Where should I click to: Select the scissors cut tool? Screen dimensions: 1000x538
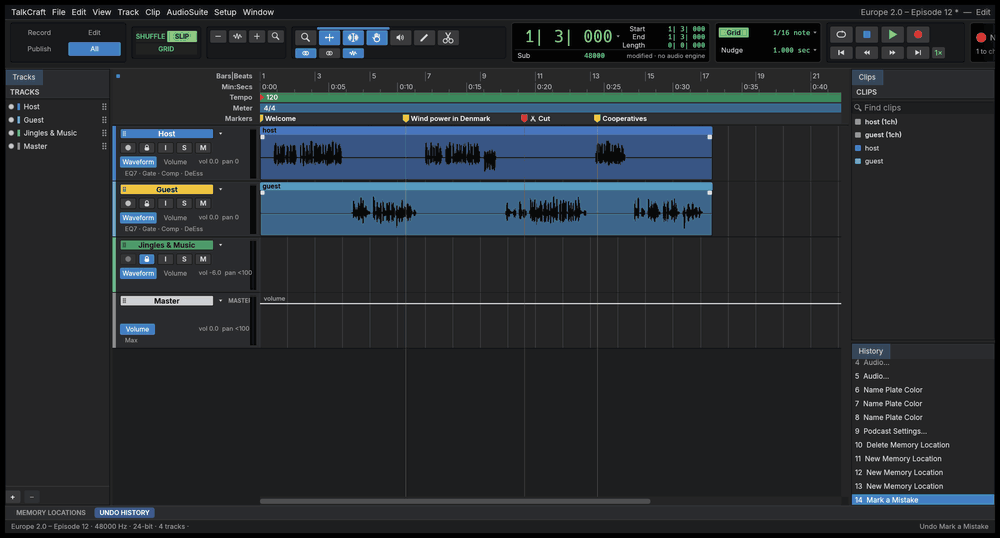448,38
